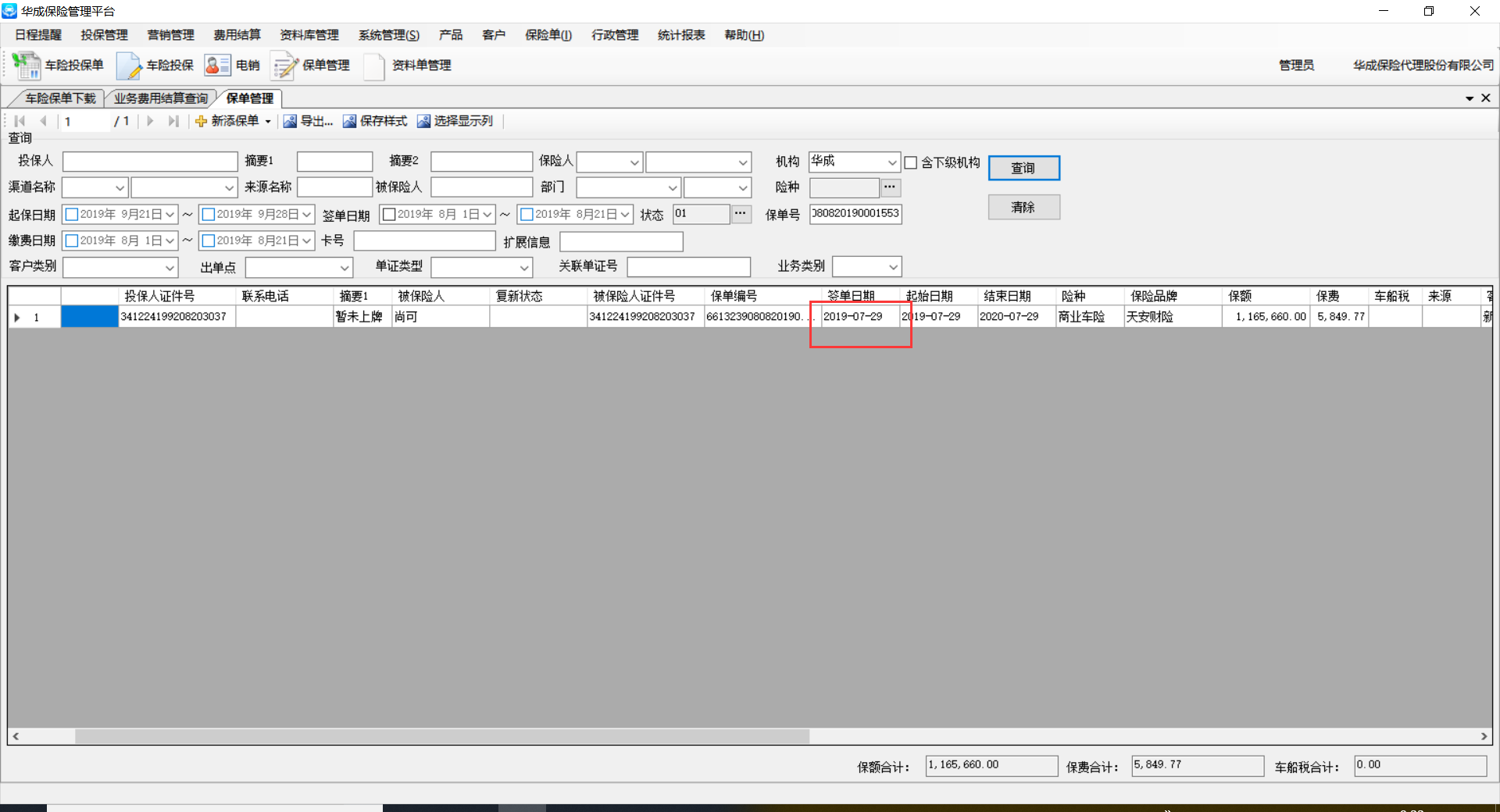Expand the 业务类别 dropdown
This screenshot has width=1500, height=812.
pyautogui.click(x=892, y=267)
